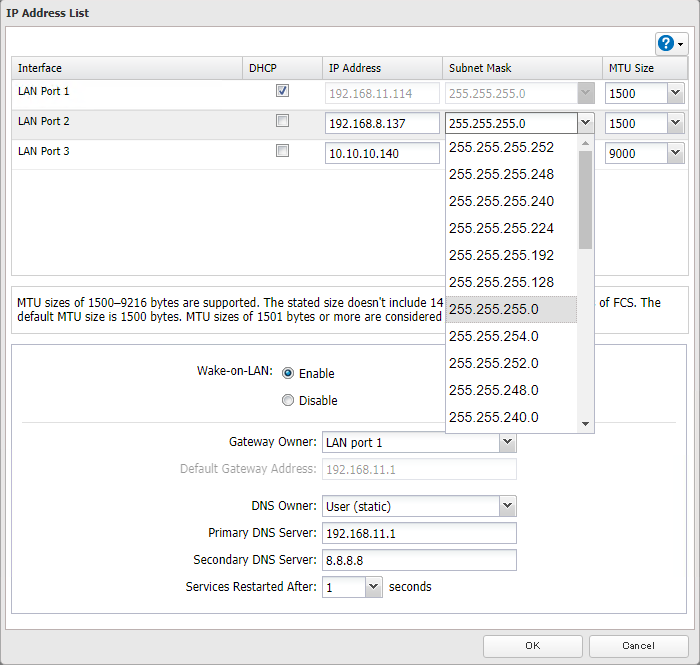700x665 pixels.
Task: Select Wake-on-LAN Enable radio button
Action: (x=288, y=373)
